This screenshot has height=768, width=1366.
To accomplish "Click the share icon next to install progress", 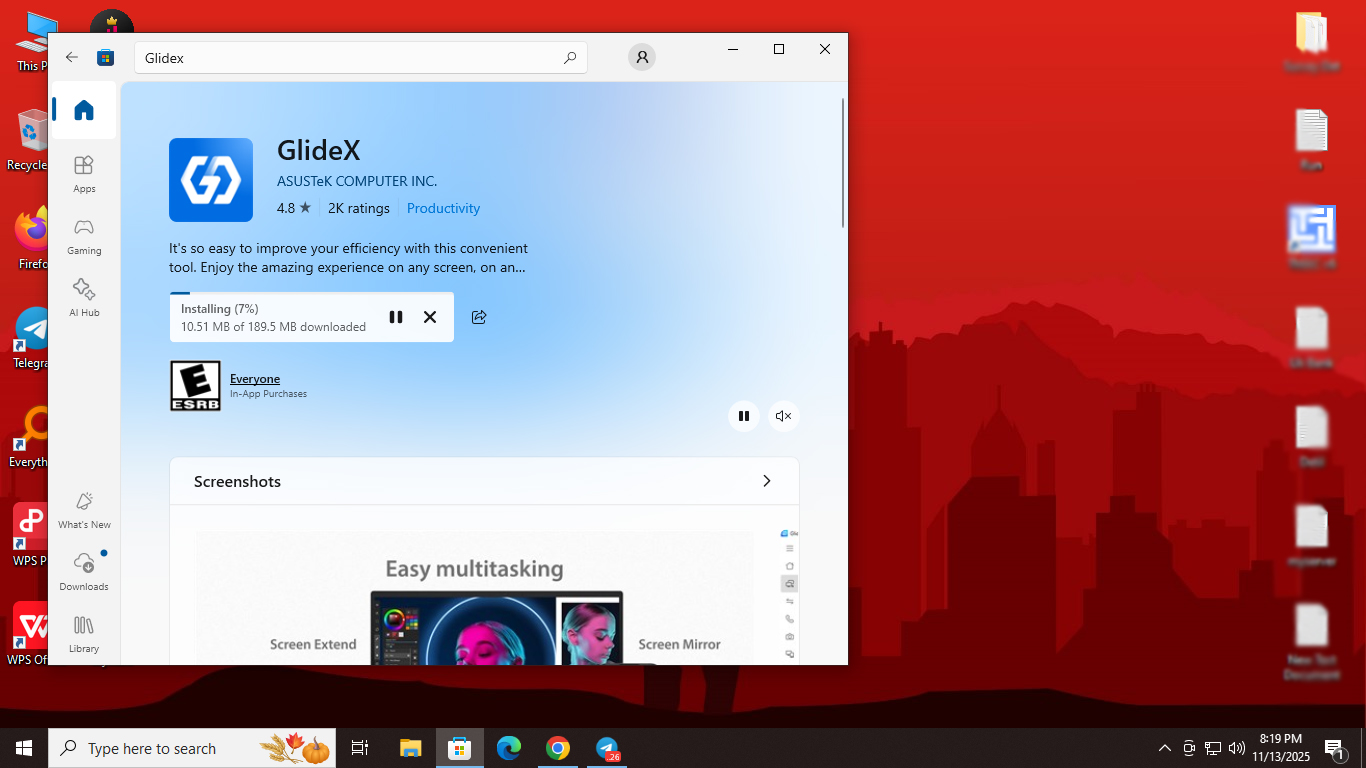I will coord(479,317).
